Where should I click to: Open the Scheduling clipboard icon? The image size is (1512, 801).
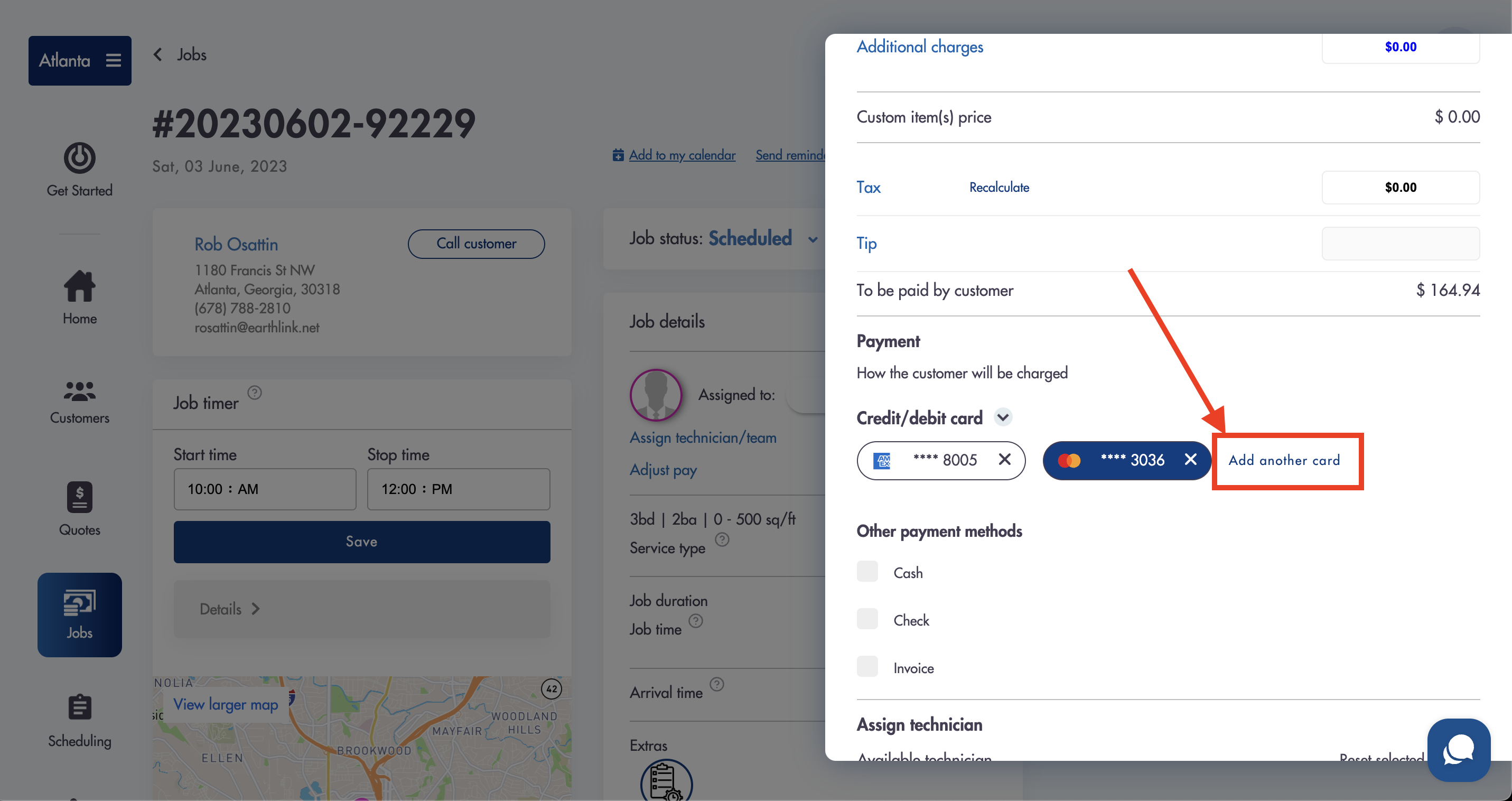click(x=79, y=707)
